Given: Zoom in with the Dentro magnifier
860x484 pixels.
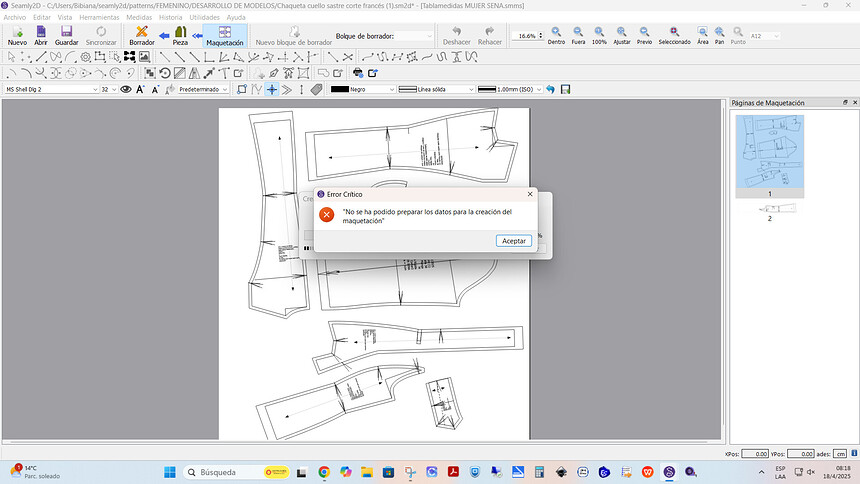Looking at the screenshot, I should [x=556, y=36].
